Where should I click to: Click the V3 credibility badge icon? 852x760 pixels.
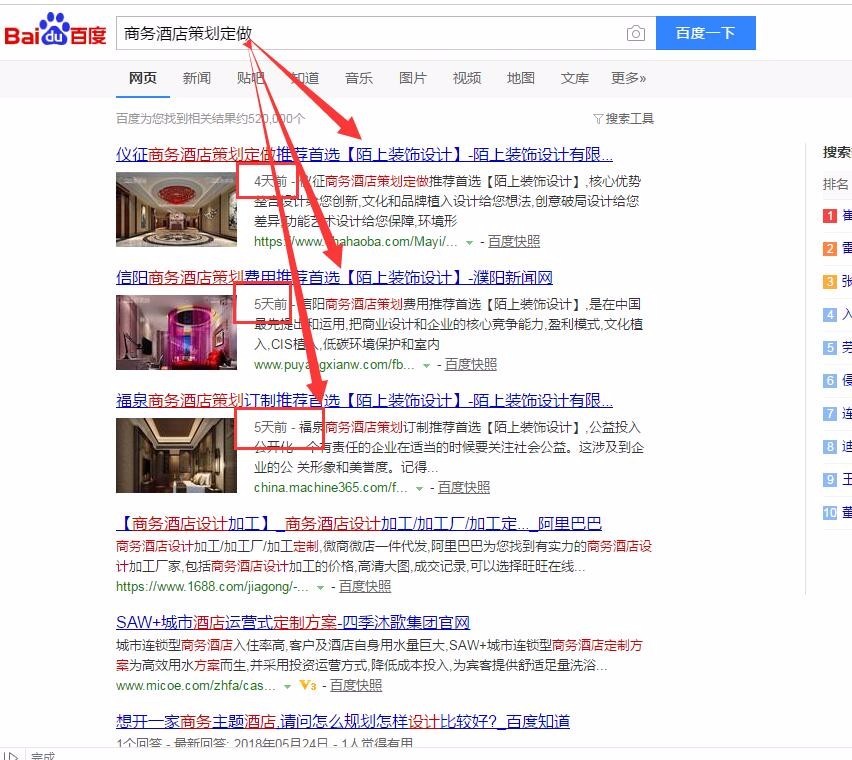pyautogui.click(x=308, y=686)
